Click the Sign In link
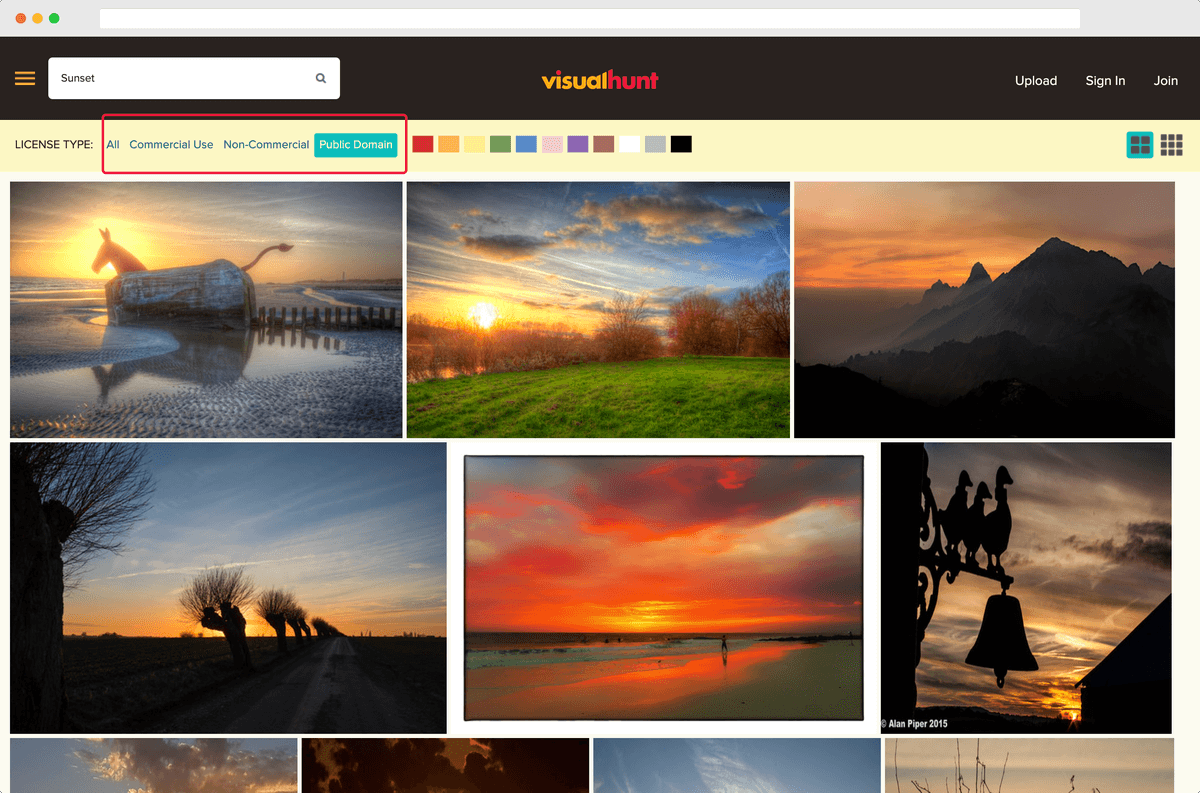This screenshot has width=1200, height=793. tap(1105, 81)
